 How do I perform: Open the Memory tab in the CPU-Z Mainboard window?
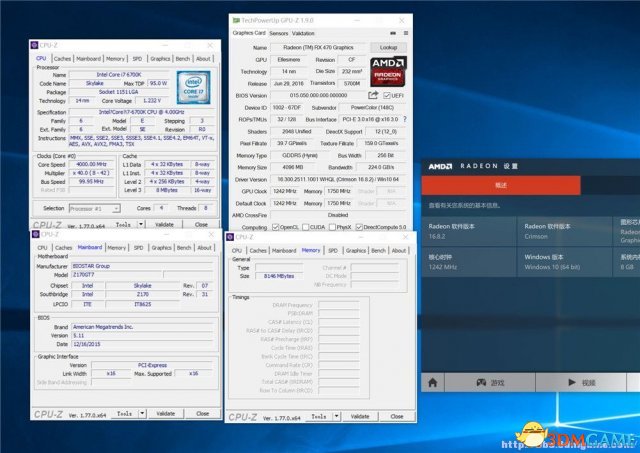[x=117, y=248]
